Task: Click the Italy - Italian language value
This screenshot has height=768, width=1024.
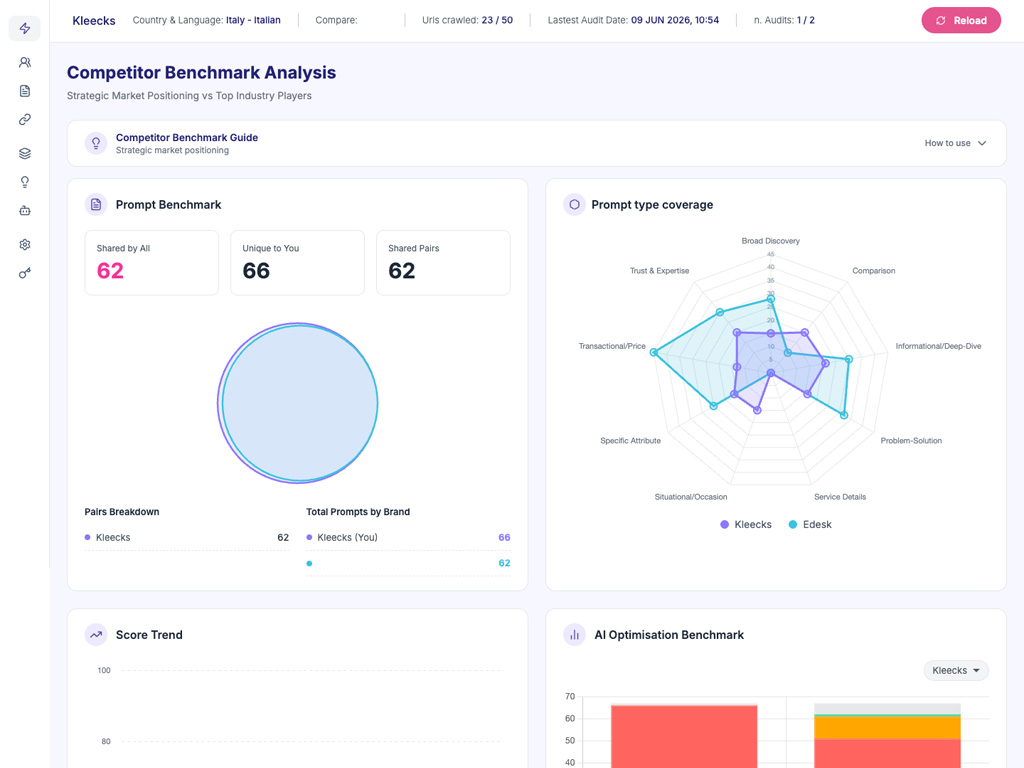Action: pyautogui.click(x=253, y=20)
